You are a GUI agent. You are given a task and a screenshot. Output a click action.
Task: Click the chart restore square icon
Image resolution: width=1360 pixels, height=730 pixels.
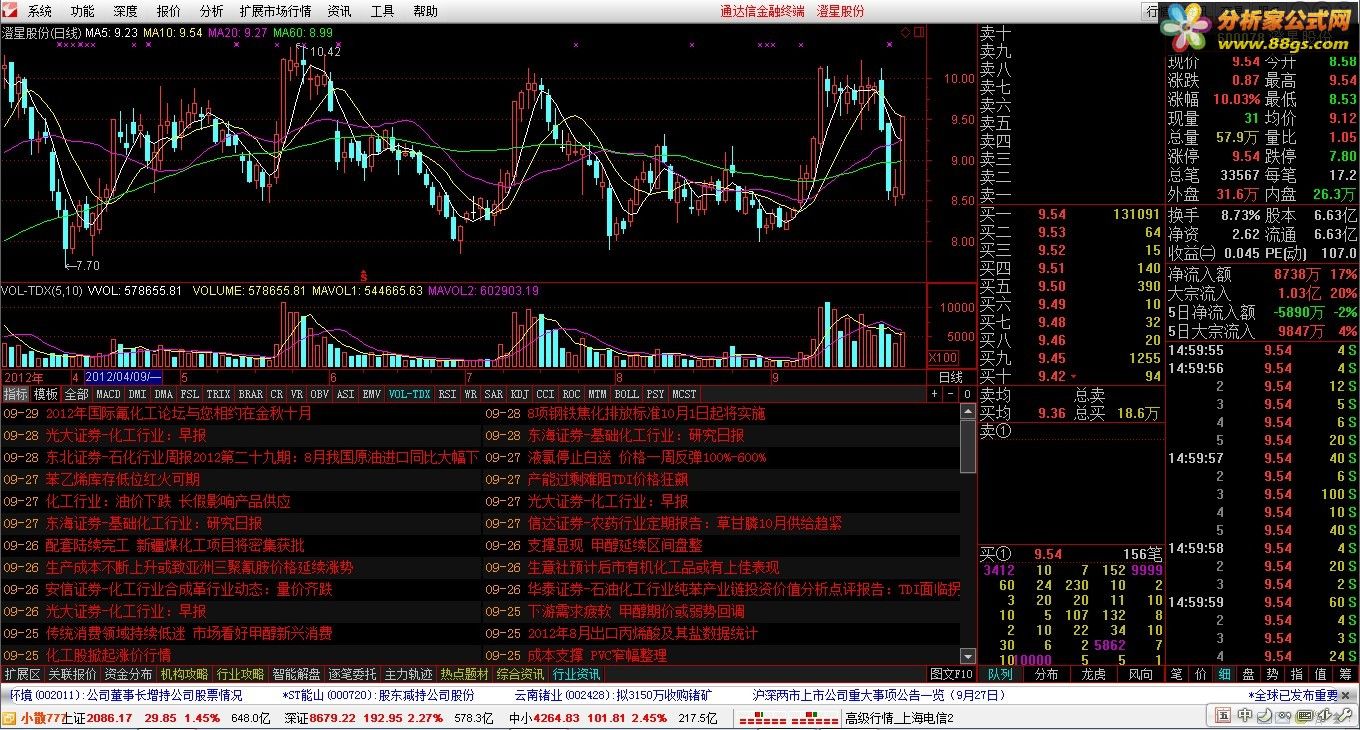[920, 32]
